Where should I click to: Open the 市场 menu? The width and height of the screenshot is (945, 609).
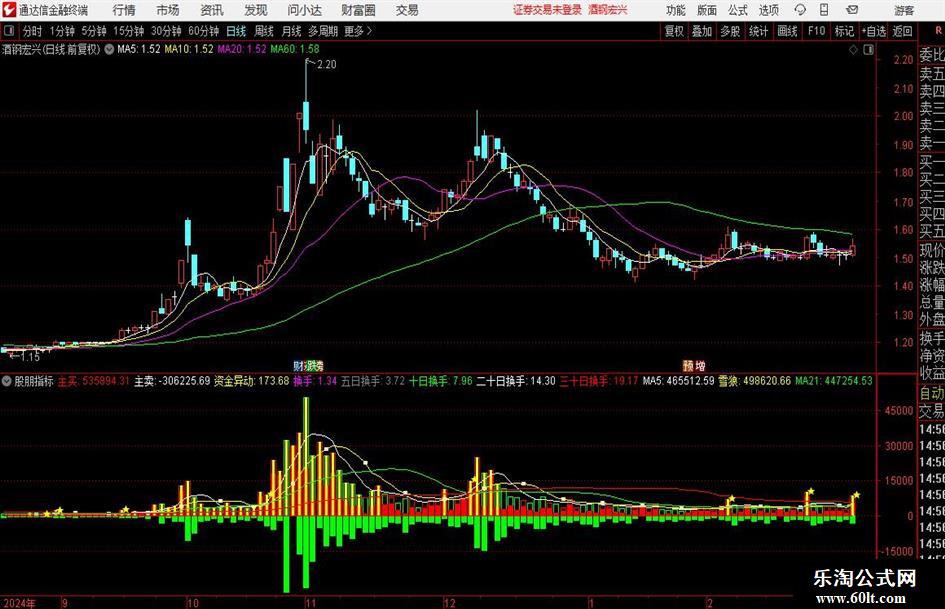168,10
